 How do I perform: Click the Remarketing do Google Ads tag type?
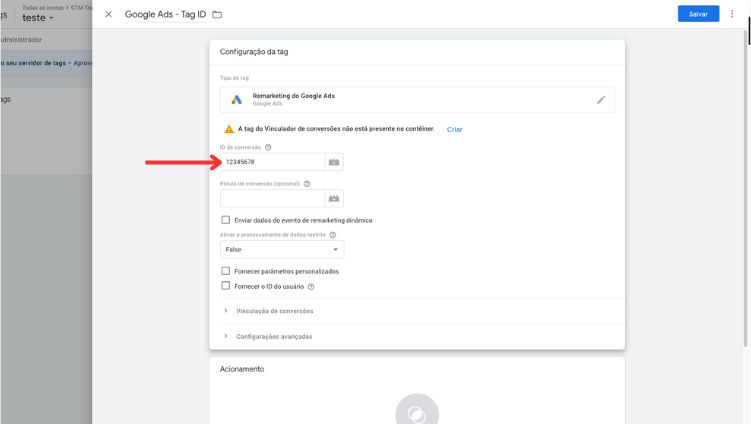417,100
